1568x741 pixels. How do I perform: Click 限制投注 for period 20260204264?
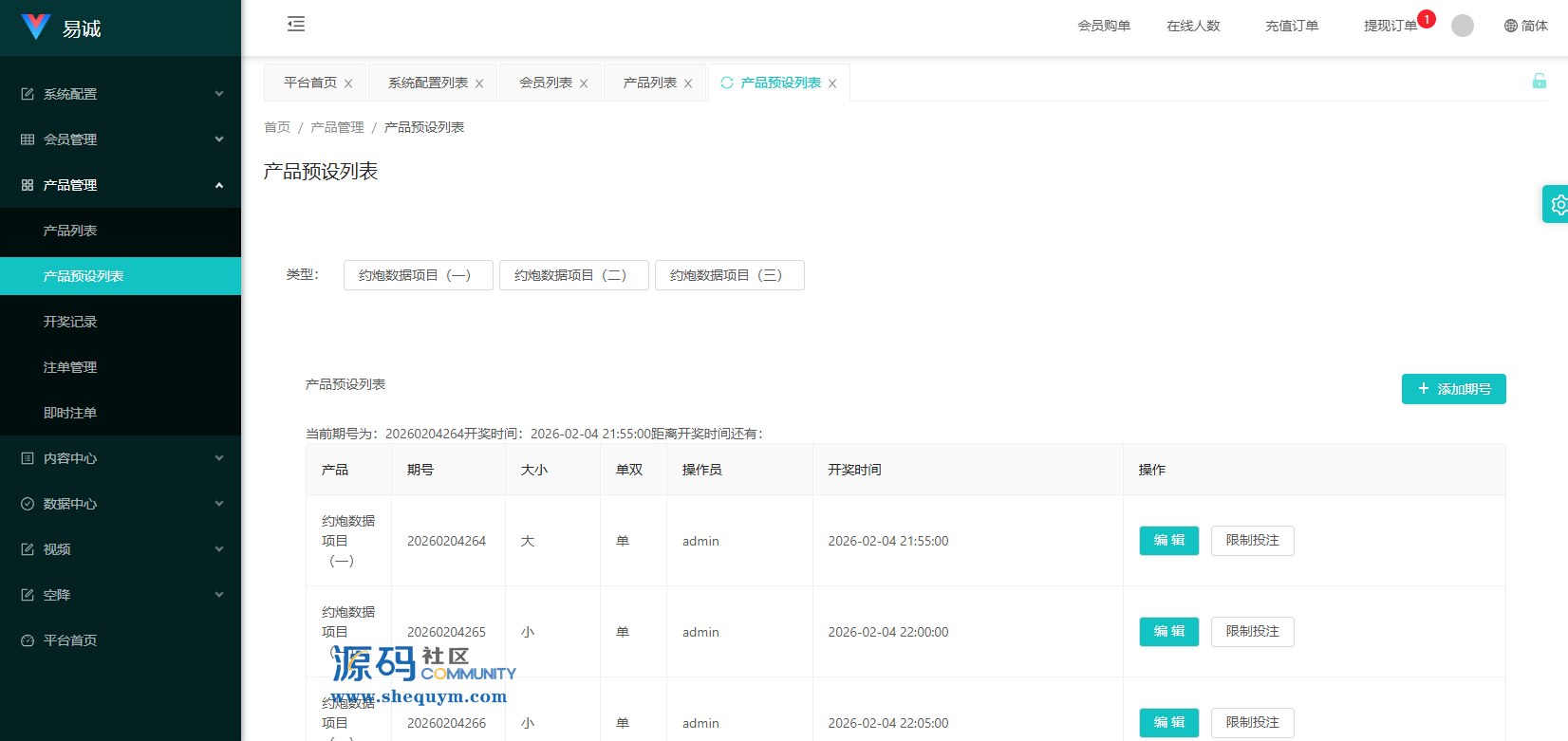[x=1252, y=541]
